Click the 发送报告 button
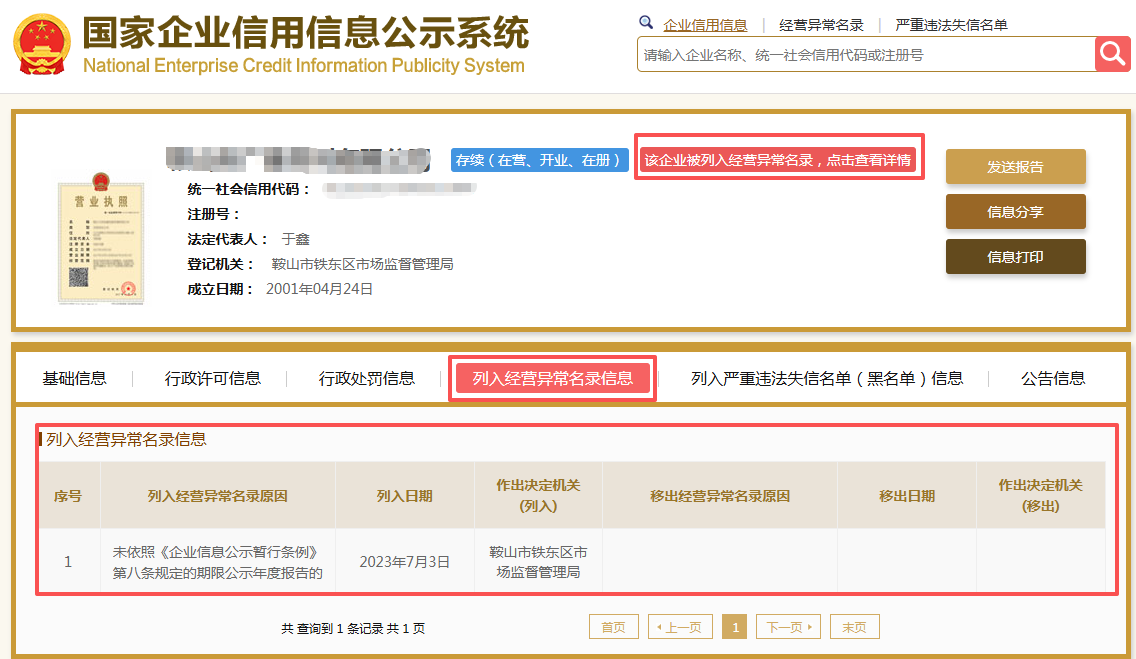Viewport: 1136px width, 659px height. coord(1015,167)
